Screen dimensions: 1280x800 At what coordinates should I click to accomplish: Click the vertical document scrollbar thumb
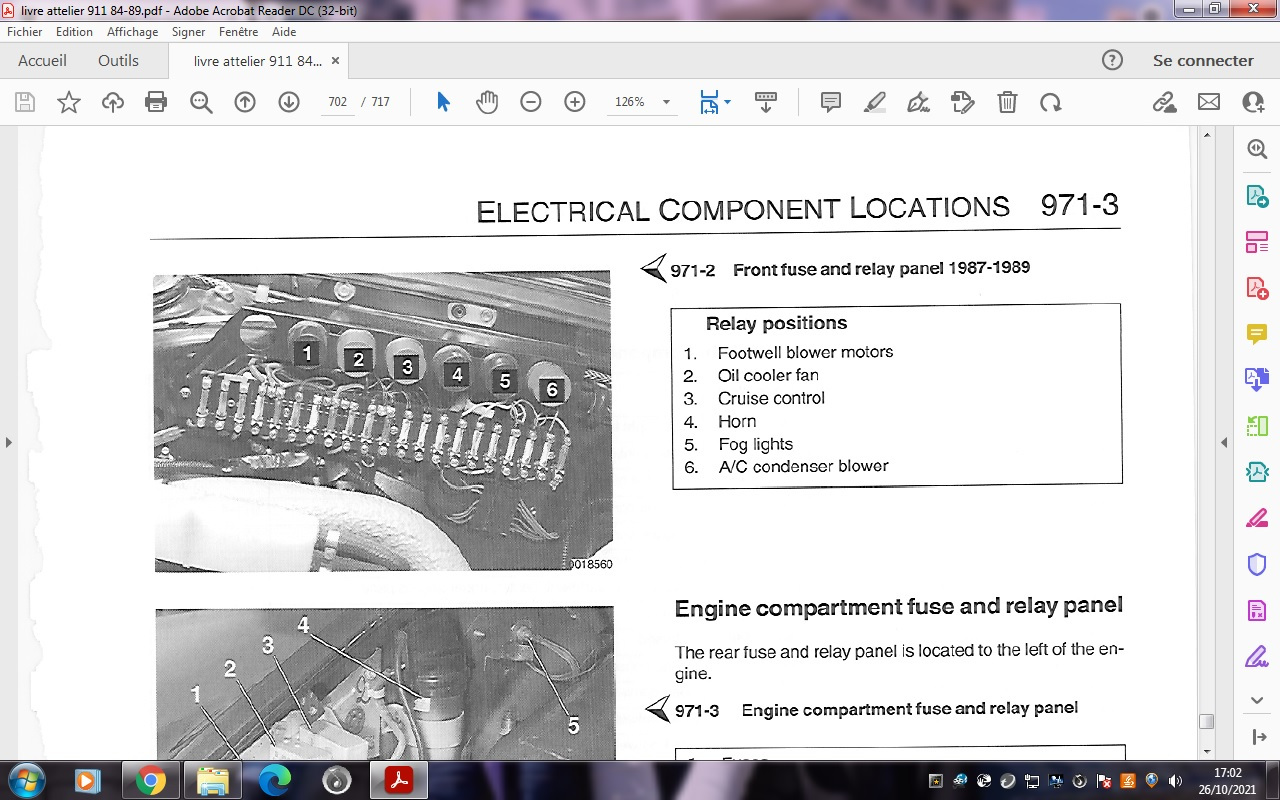coord(1206,721)
